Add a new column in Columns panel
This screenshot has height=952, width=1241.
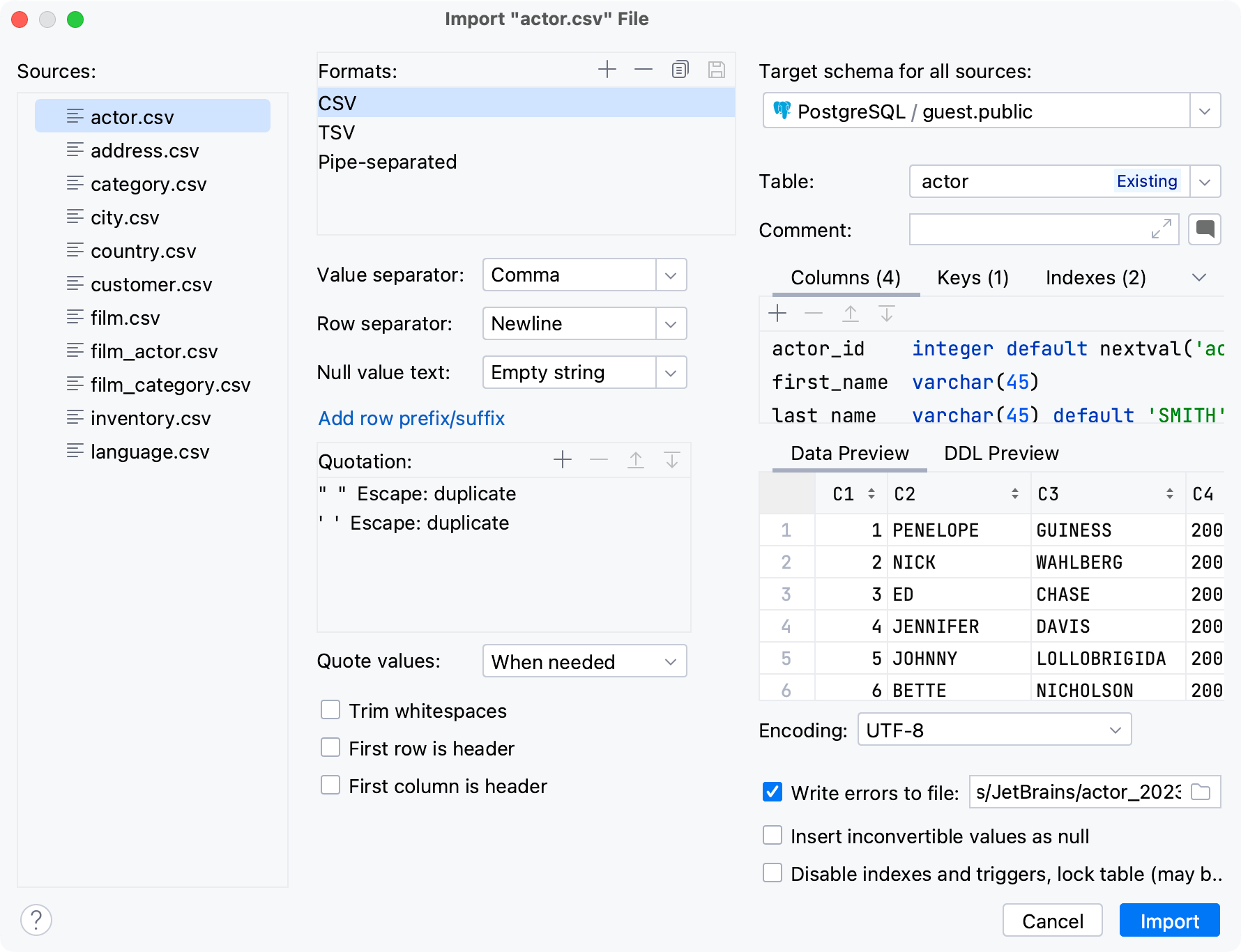point(777,314)
